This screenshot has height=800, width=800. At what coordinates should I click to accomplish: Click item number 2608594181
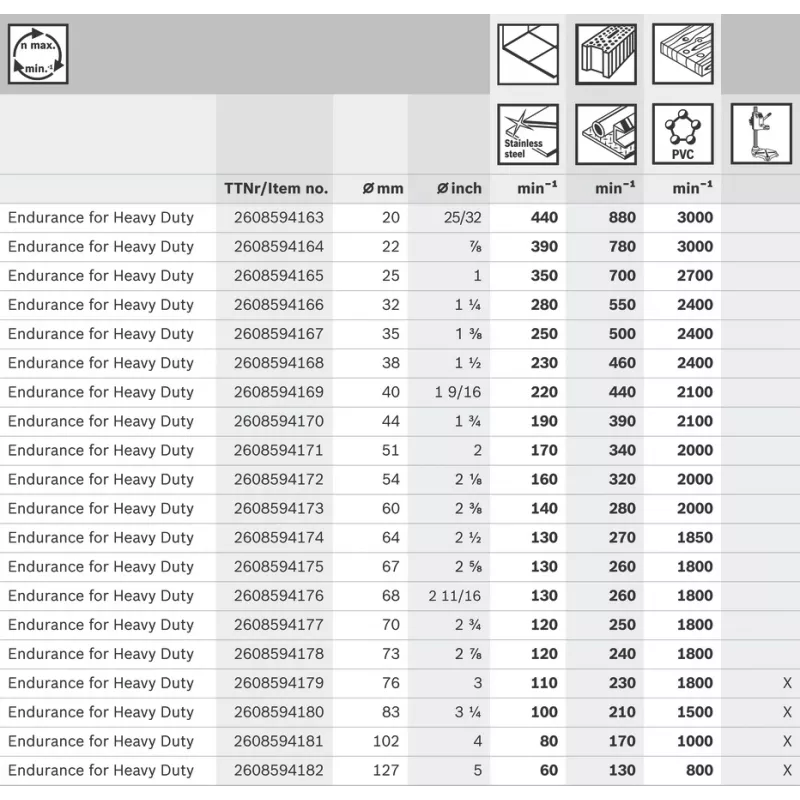[279, 741]
